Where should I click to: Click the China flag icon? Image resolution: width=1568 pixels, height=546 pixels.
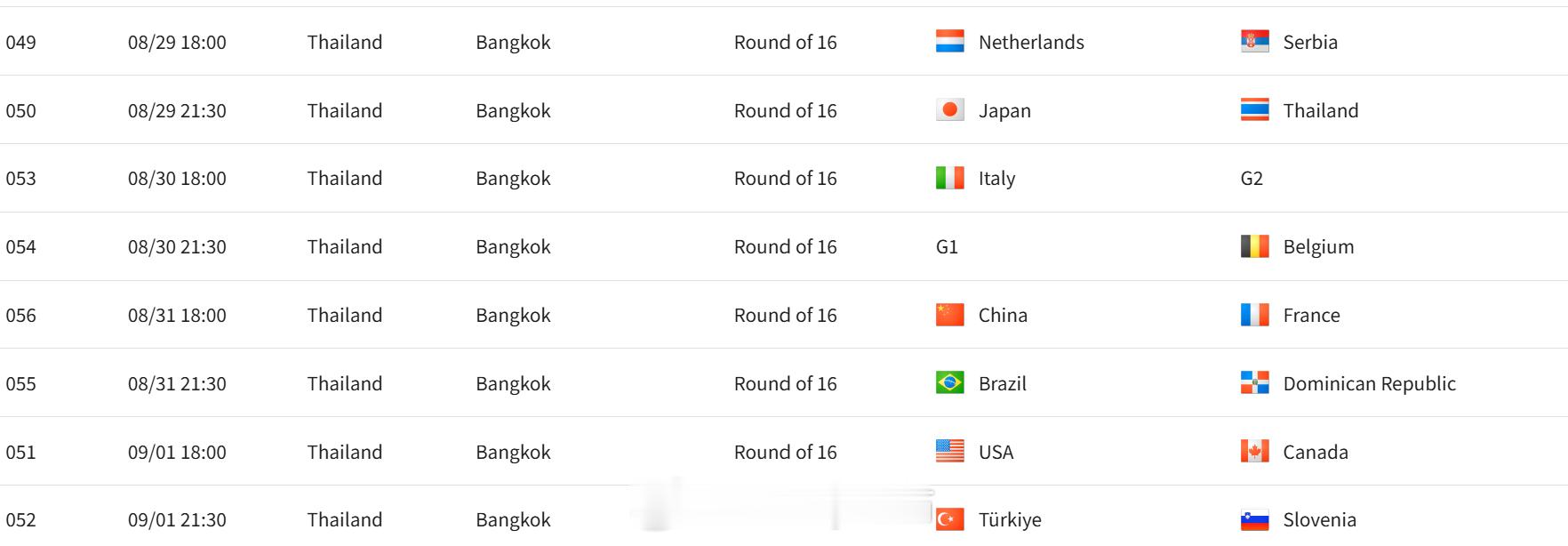(949, 315)
